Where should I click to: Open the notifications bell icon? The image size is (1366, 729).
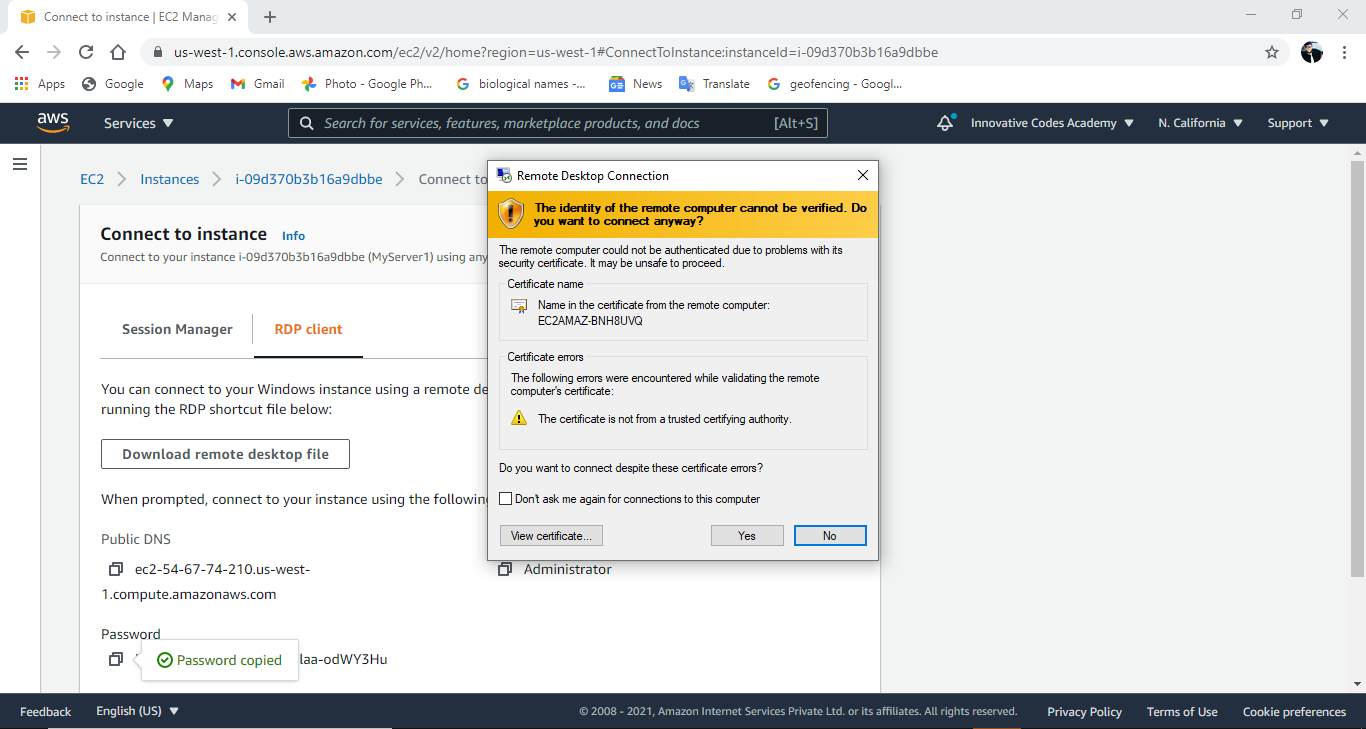click(x=944, y=123)
